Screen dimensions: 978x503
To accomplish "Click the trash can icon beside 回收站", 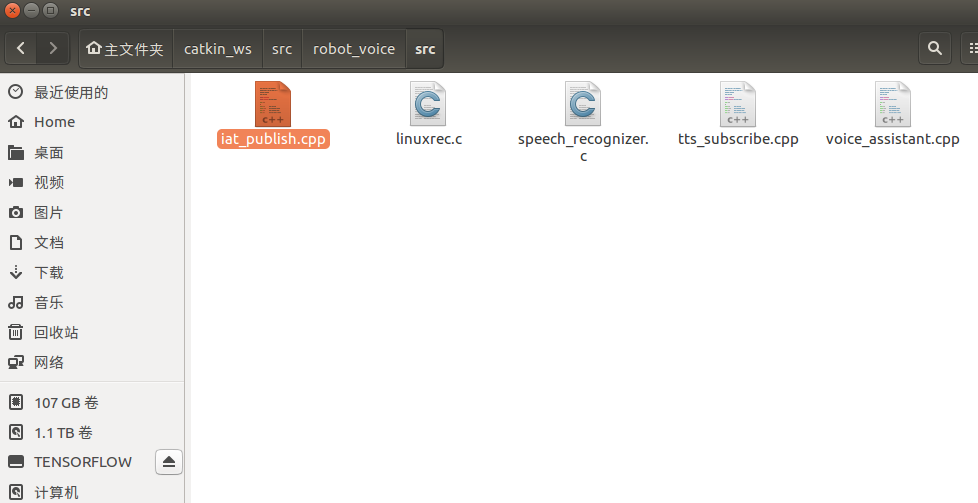I will pyautogui.click(x=16, y=332).
